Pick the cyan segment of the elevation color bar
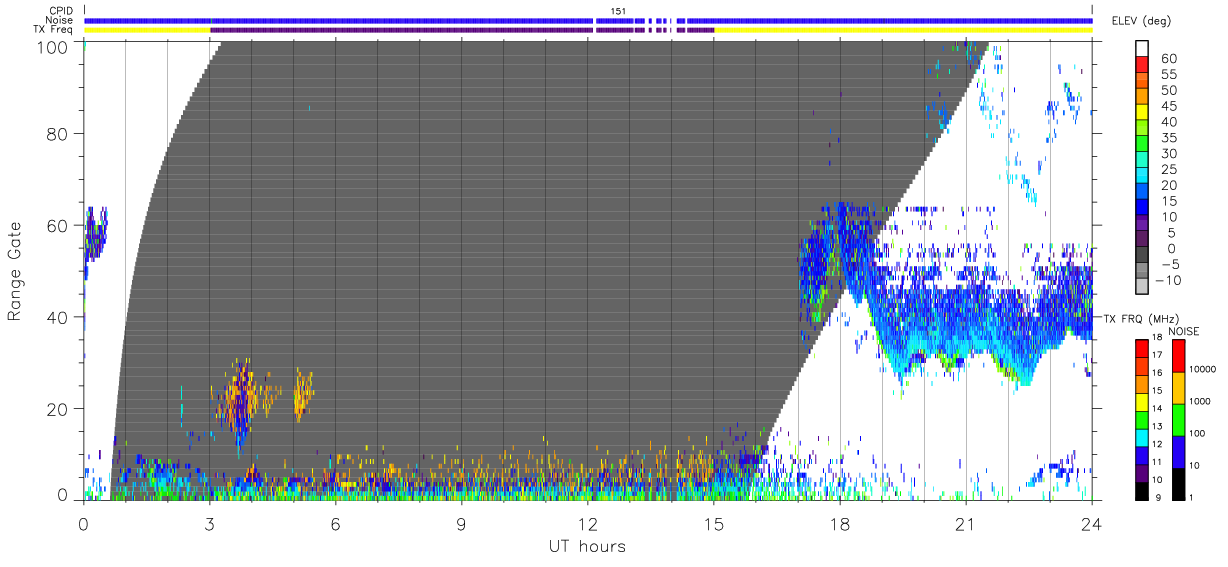Screen dimensions: 1228x567 point(1141,177)
